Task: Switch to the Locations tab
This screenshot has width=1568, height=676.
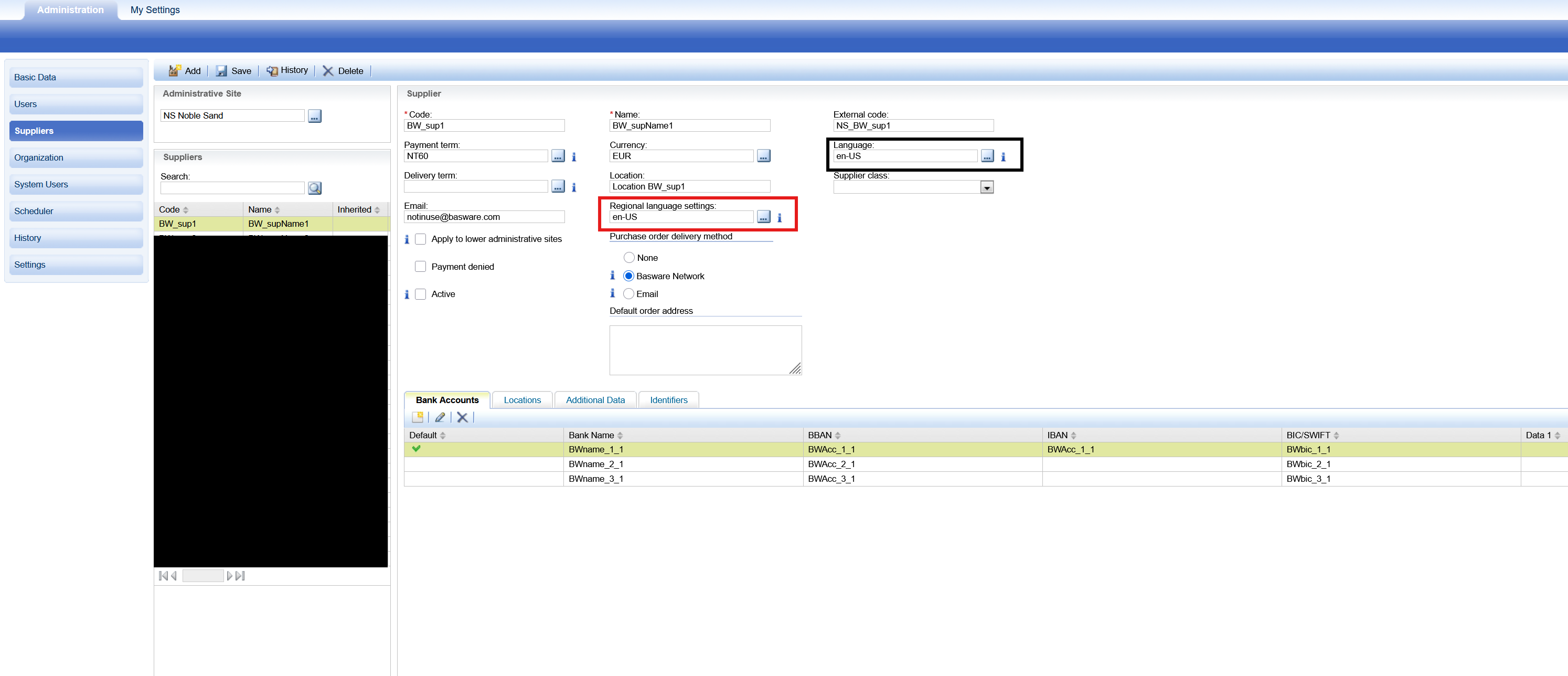Action: pos(521,400)
